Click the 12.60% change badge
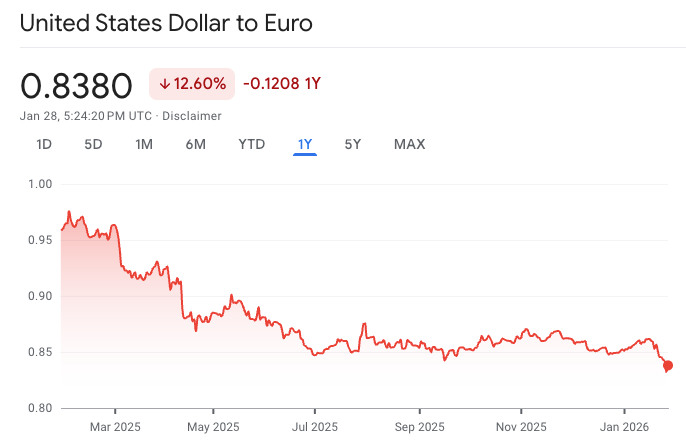Image resolution: width=686 pixels, height=444 pixels. pos(192,84)
